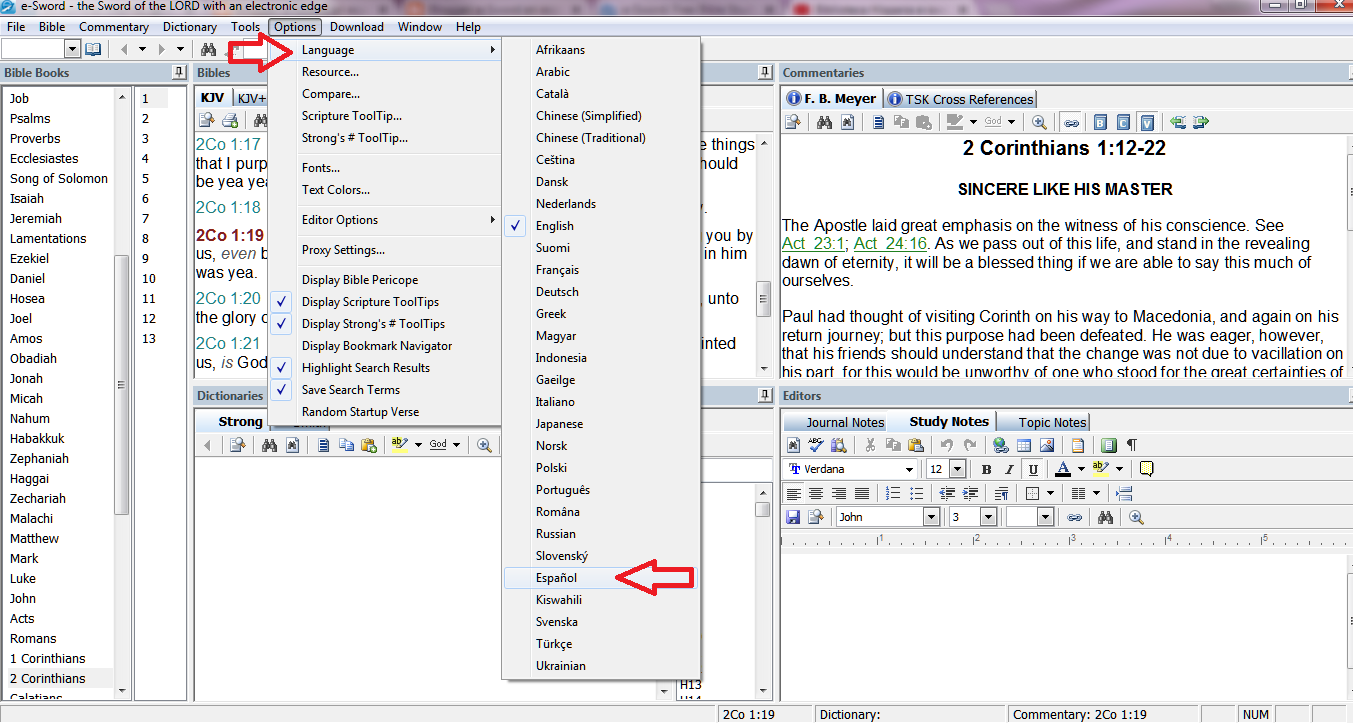Follow the Act 23:1 link
Screen dimensions: 1353x723
pyautogui.click(x=814, y=244)
